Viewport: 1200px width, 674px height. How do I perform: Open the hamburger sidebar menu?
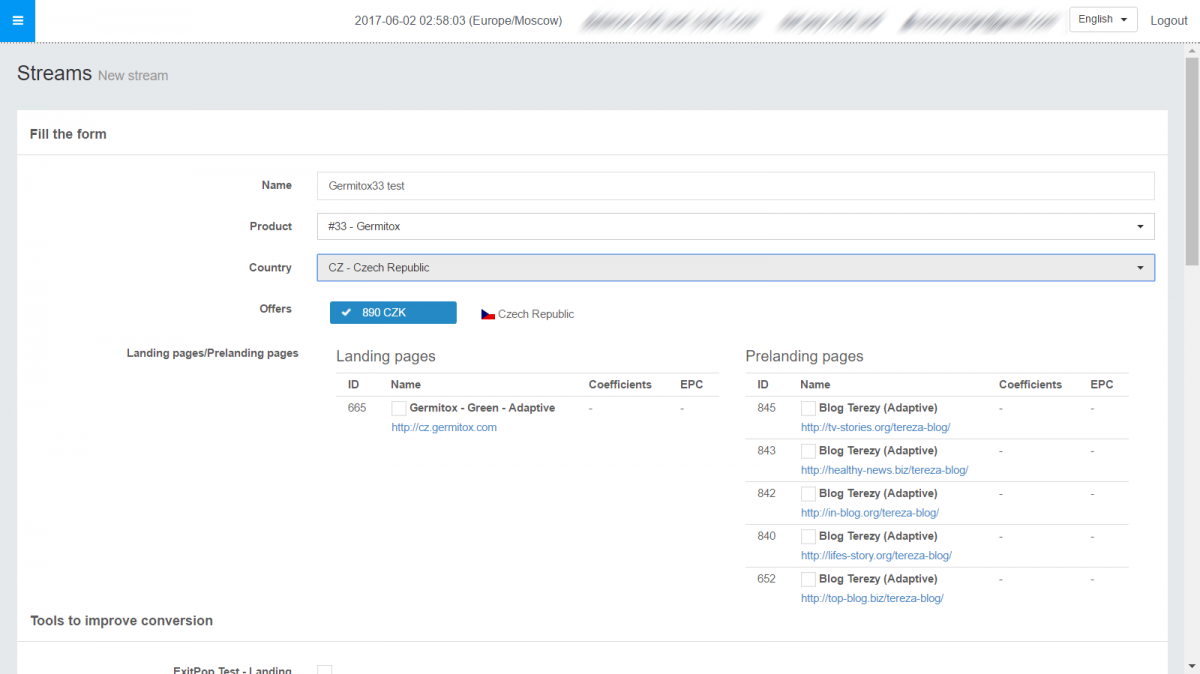point(17,21)
